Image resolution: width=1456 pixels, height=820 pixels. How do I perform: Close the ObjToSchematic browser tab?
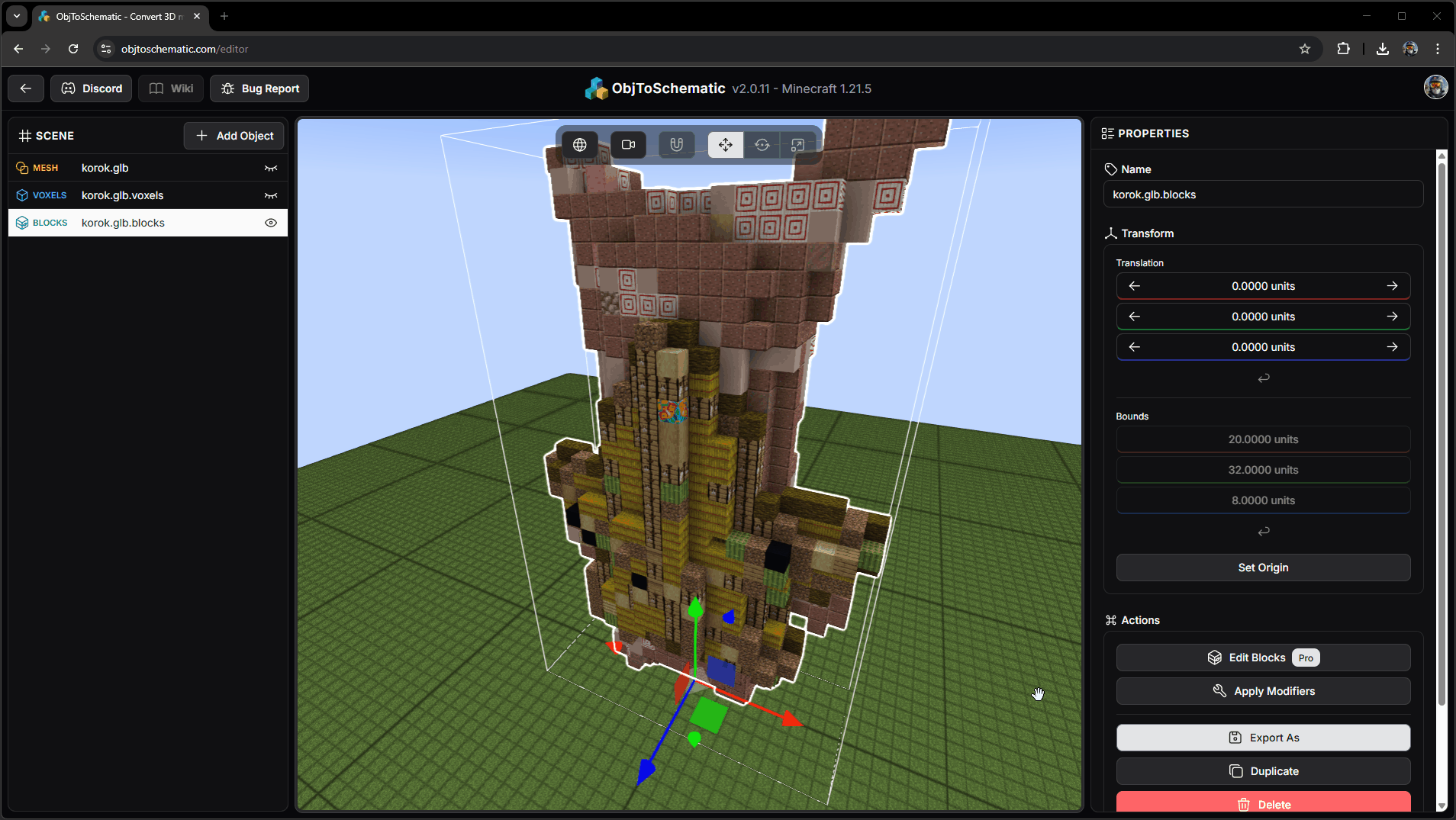(197, 16)
